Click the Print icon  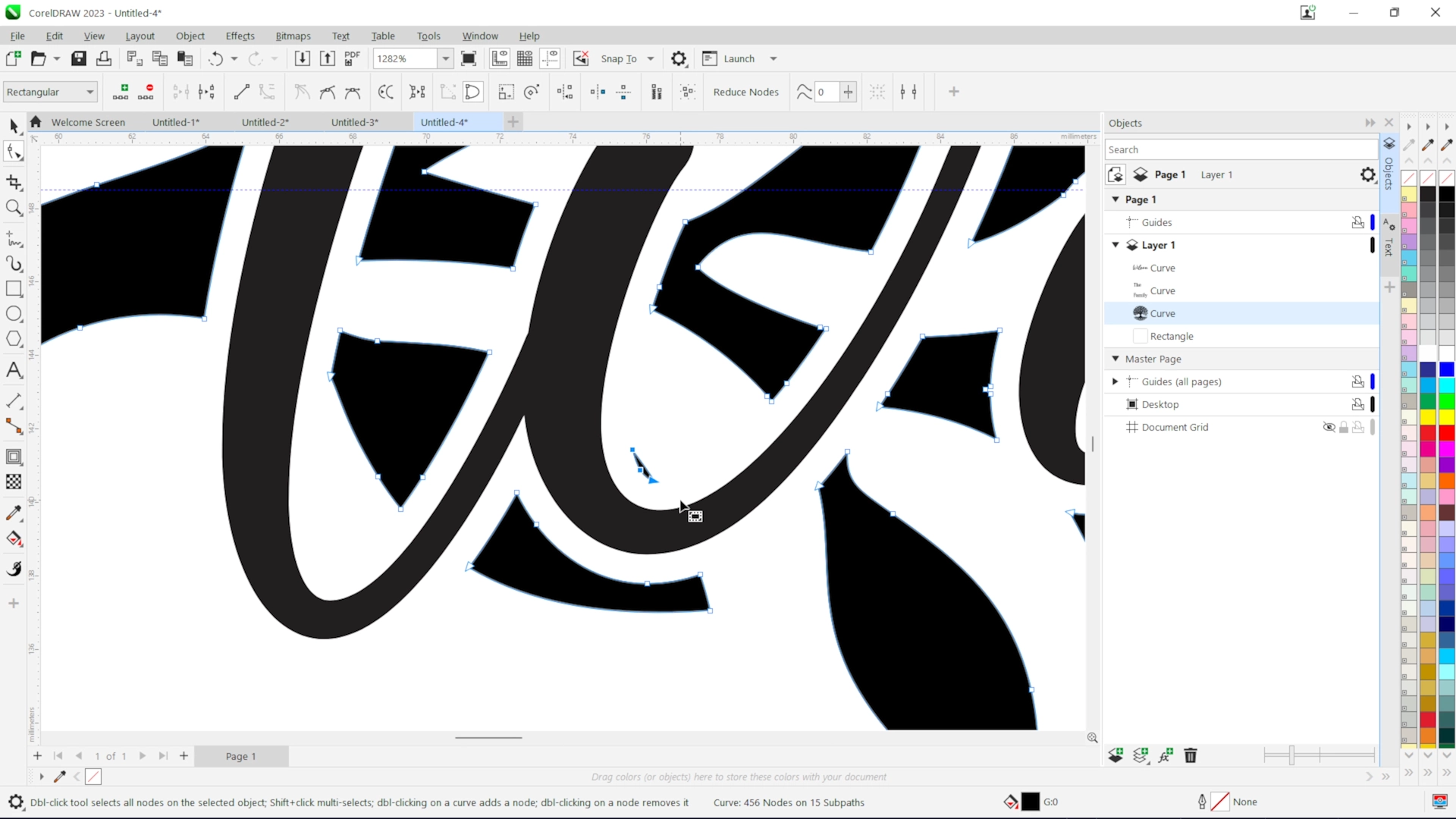tap(104, 58)
